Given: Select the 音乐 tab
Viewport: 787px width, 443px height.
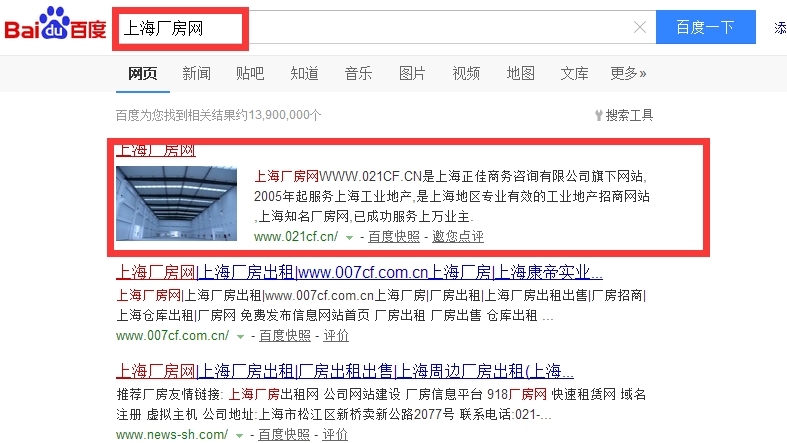Looking at the screenshot, I should (358, 74).
